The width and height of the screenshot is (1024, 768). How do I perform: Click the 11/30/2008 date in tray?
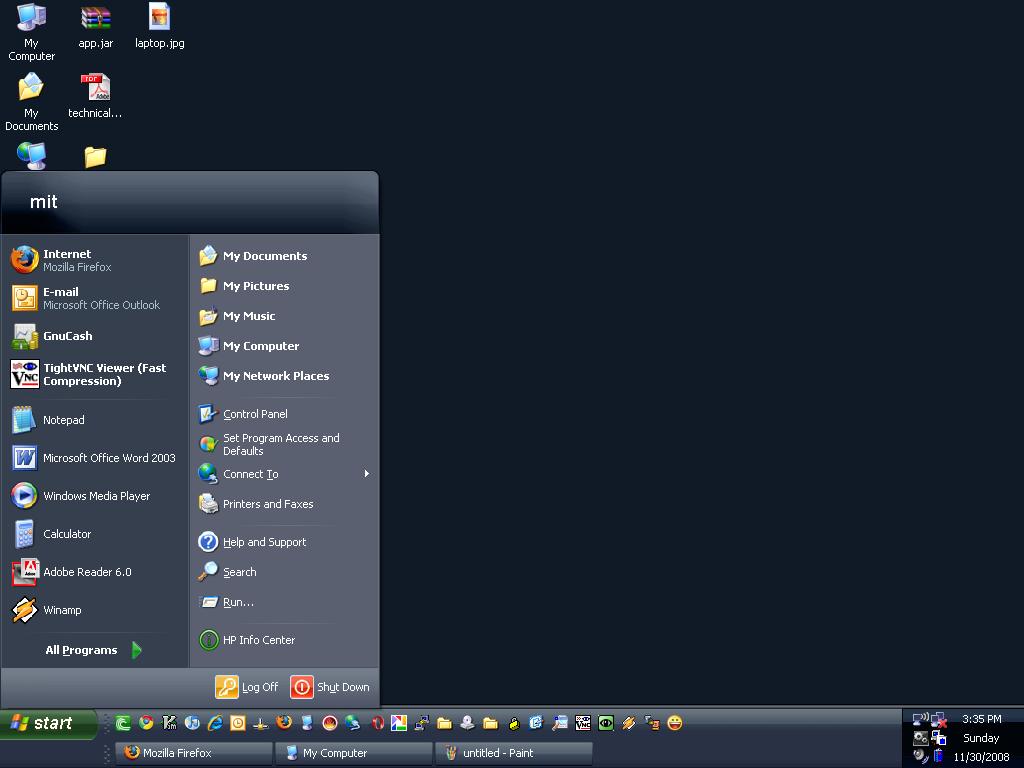tap(981, 757)
